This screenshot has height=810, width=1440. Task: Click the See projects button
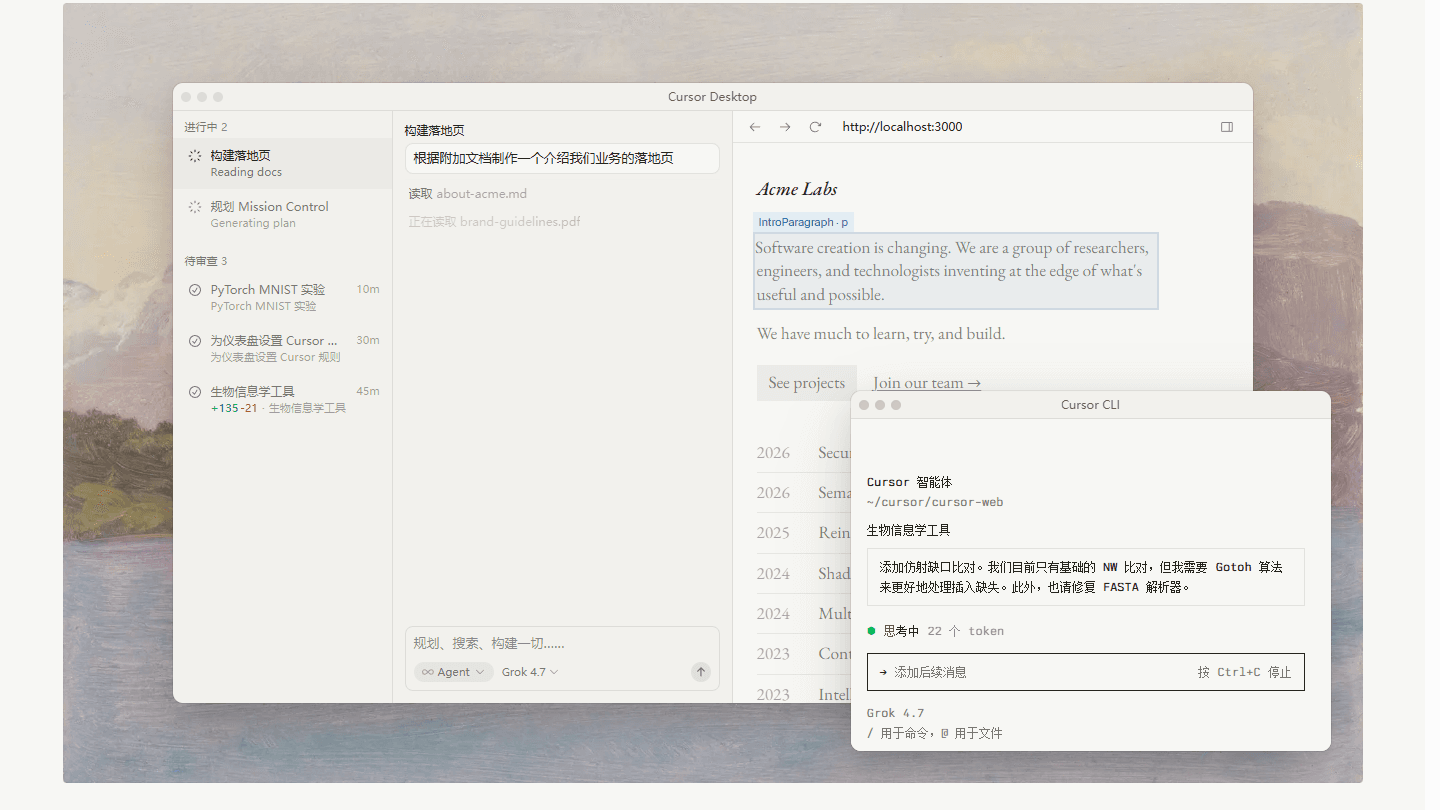[807, 383]
